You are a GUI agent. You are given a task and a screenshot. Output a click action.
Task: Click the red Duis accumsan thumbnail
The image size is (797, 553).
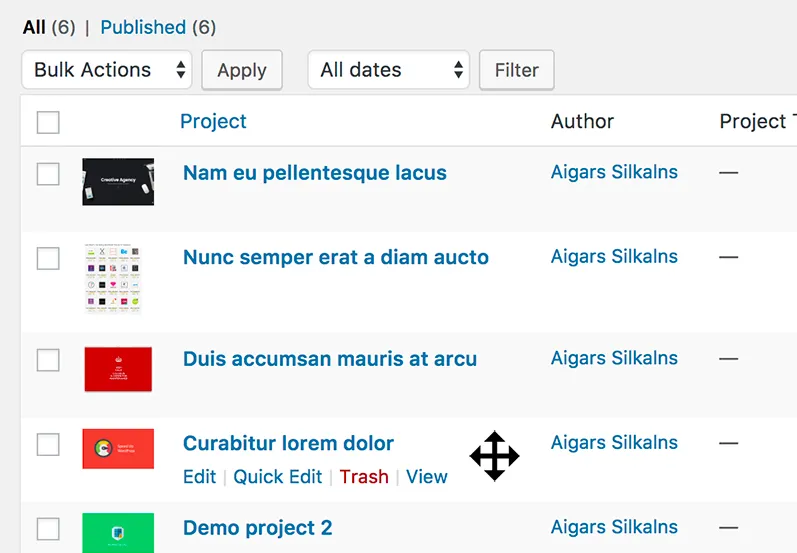(118, 369)
